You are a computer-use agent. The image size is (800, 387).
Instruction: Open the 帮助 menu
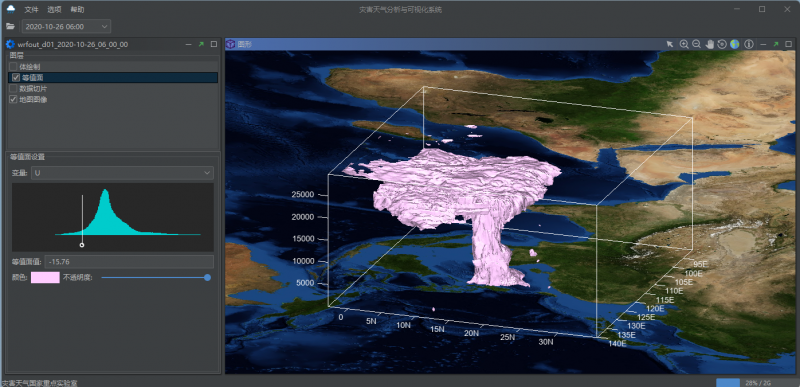tap(77, 10)
